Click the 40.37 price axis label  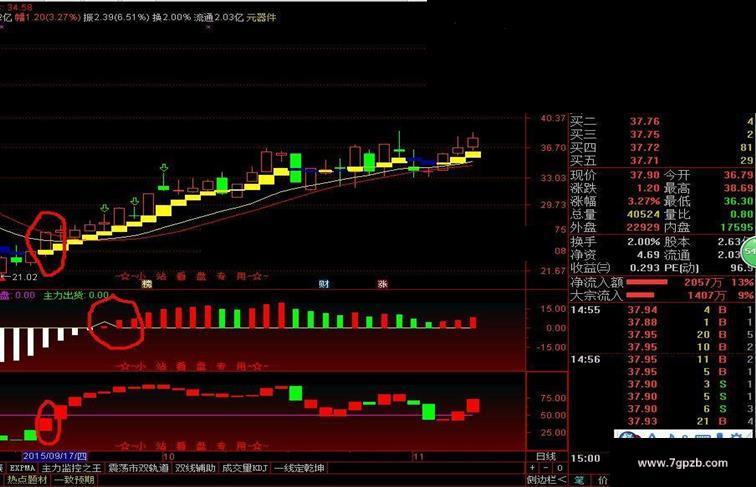[553, 118]
